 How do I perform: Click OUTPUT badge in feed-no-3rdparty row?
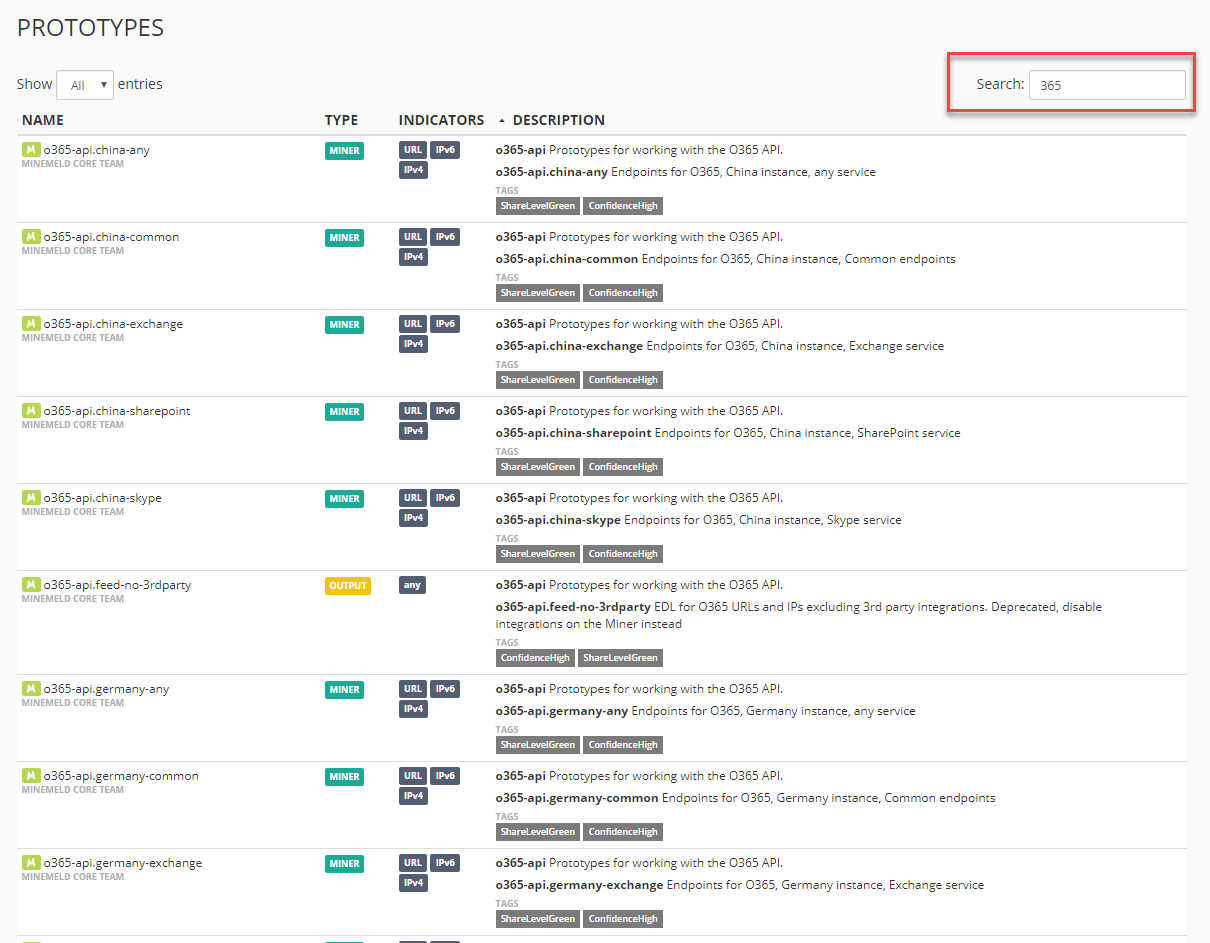348,586
